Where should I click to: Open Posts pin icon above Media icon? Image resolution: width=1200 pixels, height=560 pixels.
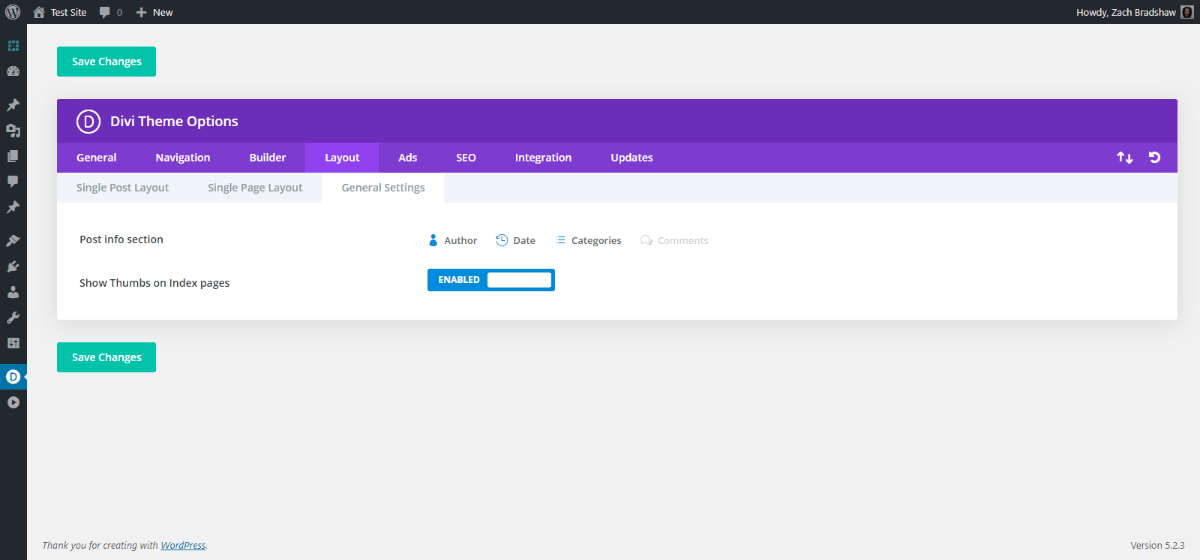pos(13,105)
